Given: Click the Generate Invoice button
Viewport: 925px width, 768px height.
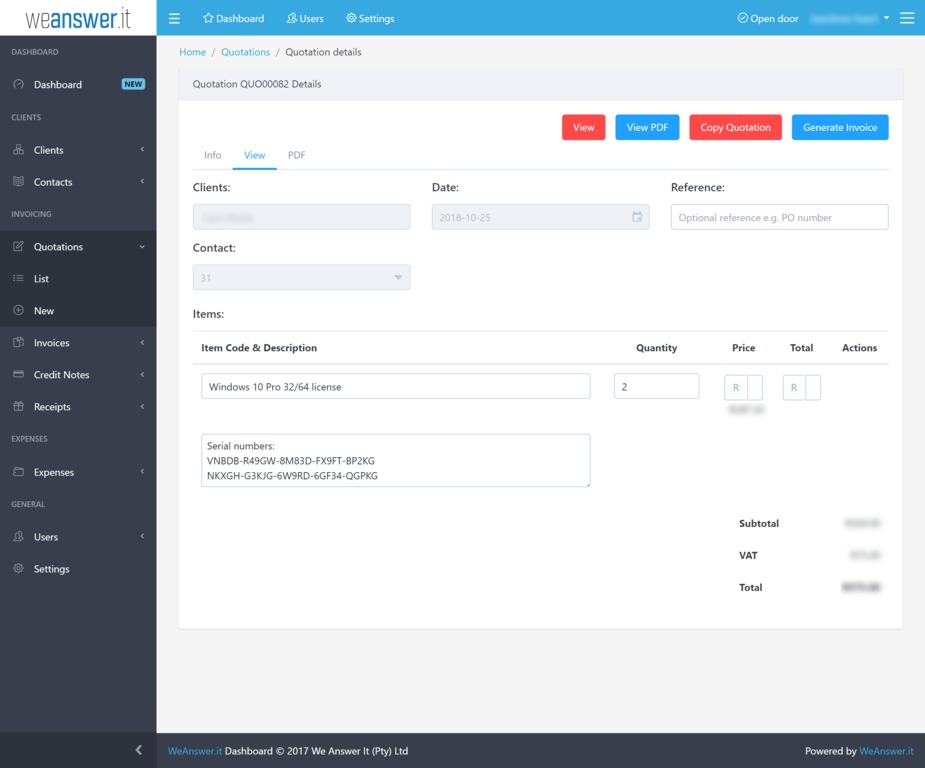Looking at the screenshot, I should click(840, 127).
